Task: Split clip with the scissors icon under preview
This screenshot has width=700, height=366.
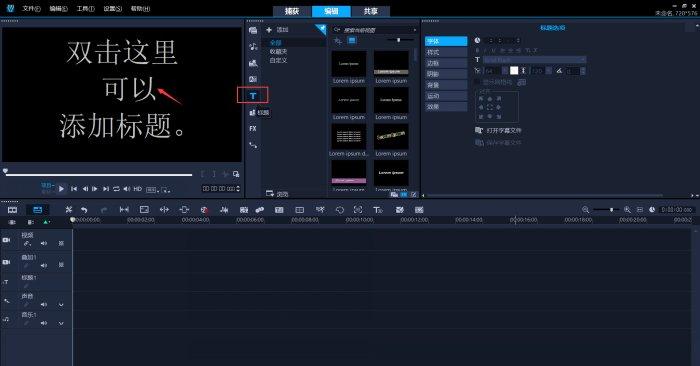Action: [225, 174]
